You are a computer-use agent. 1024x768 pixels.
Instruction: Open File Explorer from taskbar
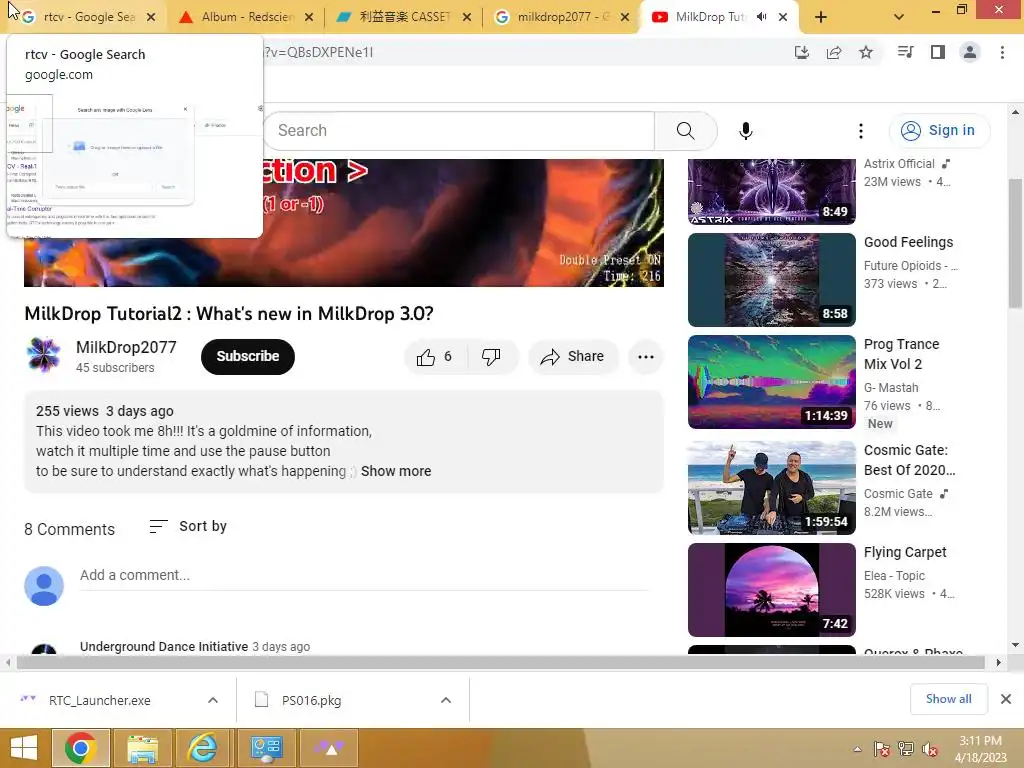coord(142,748)
